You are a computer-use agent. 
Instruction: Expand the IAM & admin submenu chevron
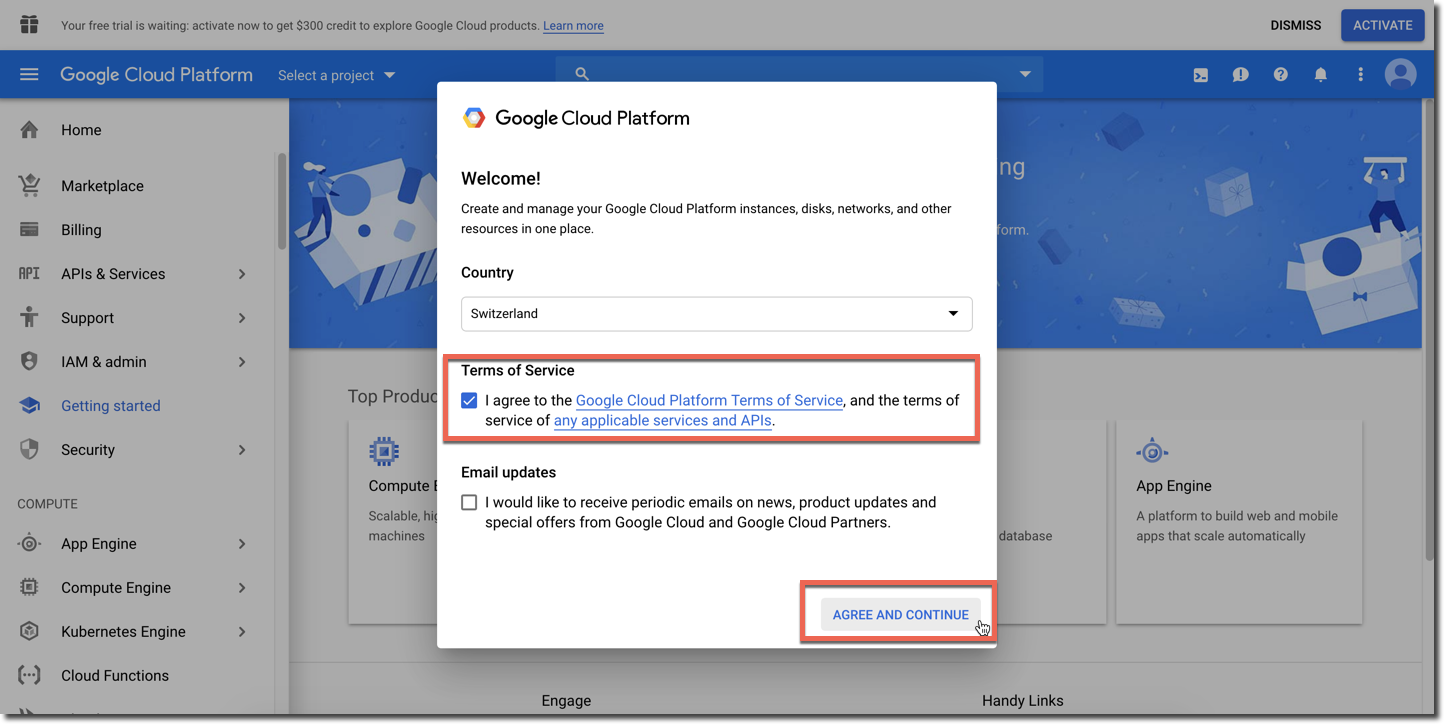point(242,362)
